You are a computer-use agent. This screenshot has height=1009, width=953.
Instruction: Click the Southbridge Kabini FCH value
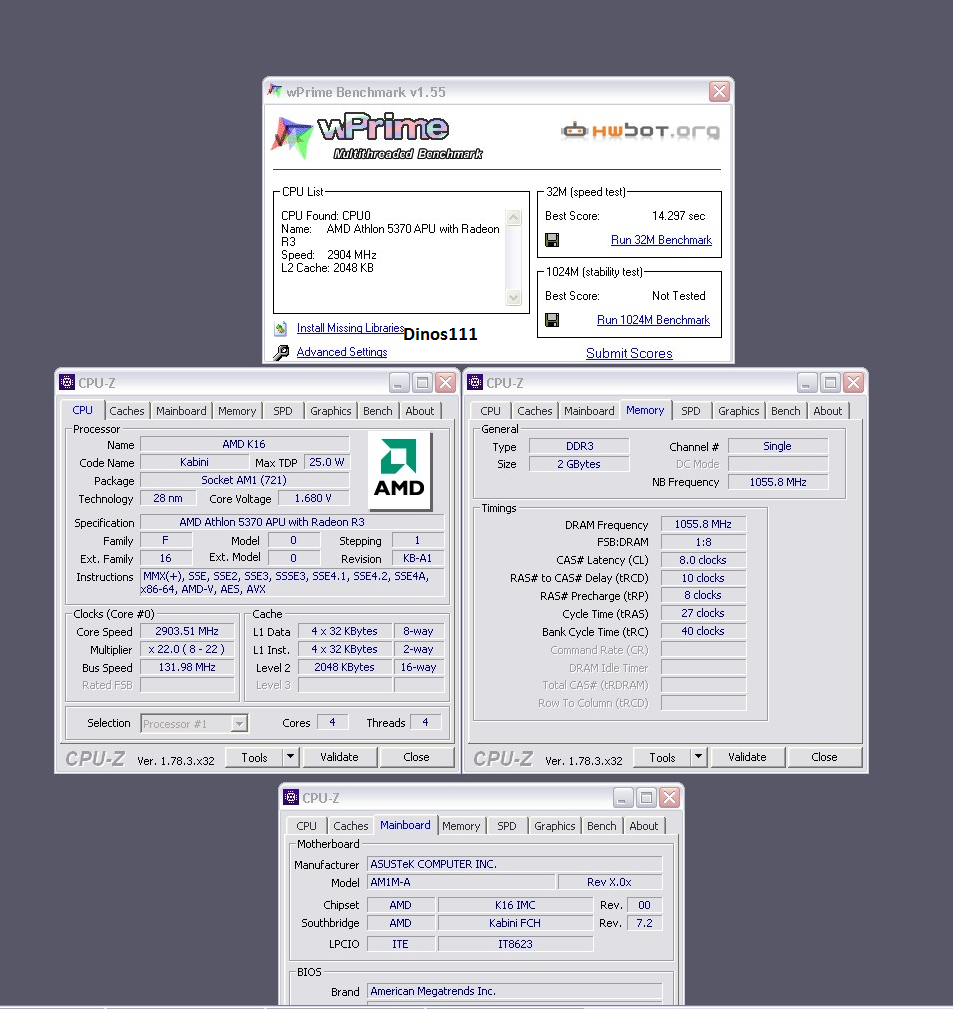tap(515, 923)
